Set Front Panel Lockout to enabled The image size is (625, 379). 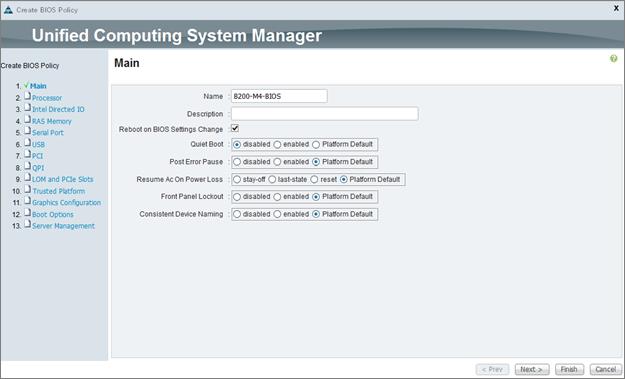(277, 197)
